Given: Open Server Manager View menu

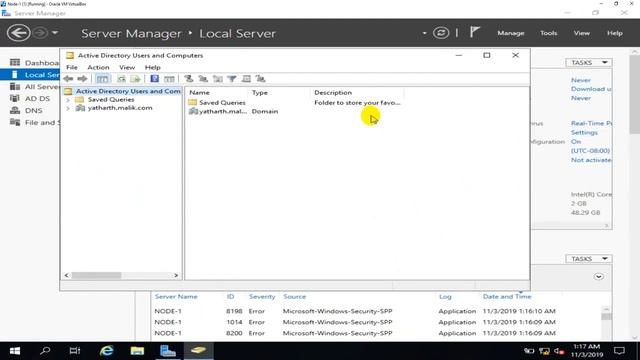Looking at the screenshot, I should tap(582, 33).
